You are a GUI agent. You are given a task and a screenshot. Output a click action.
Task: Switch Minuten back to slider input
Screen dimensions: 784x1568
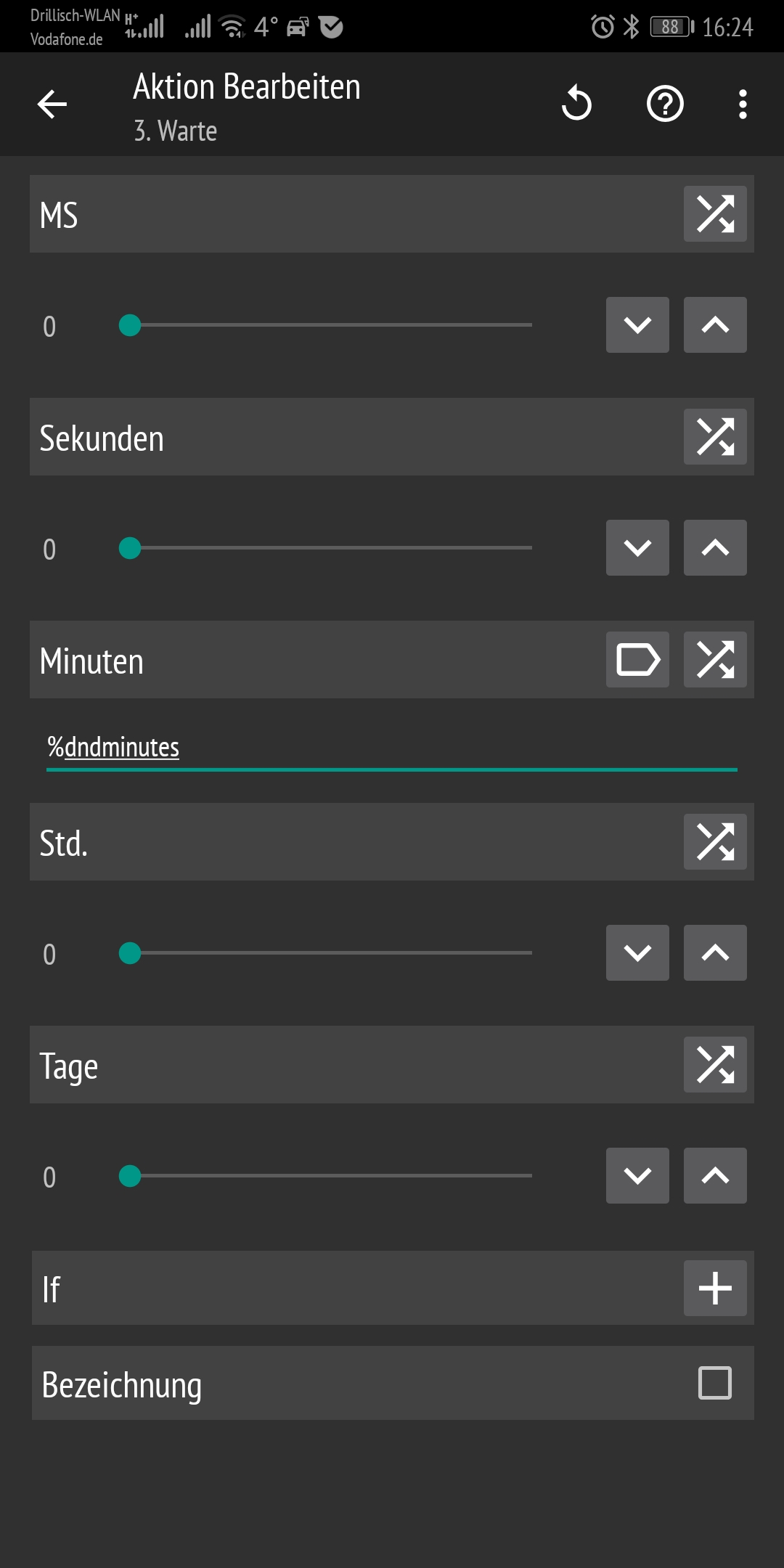click(x=715, y=660)
